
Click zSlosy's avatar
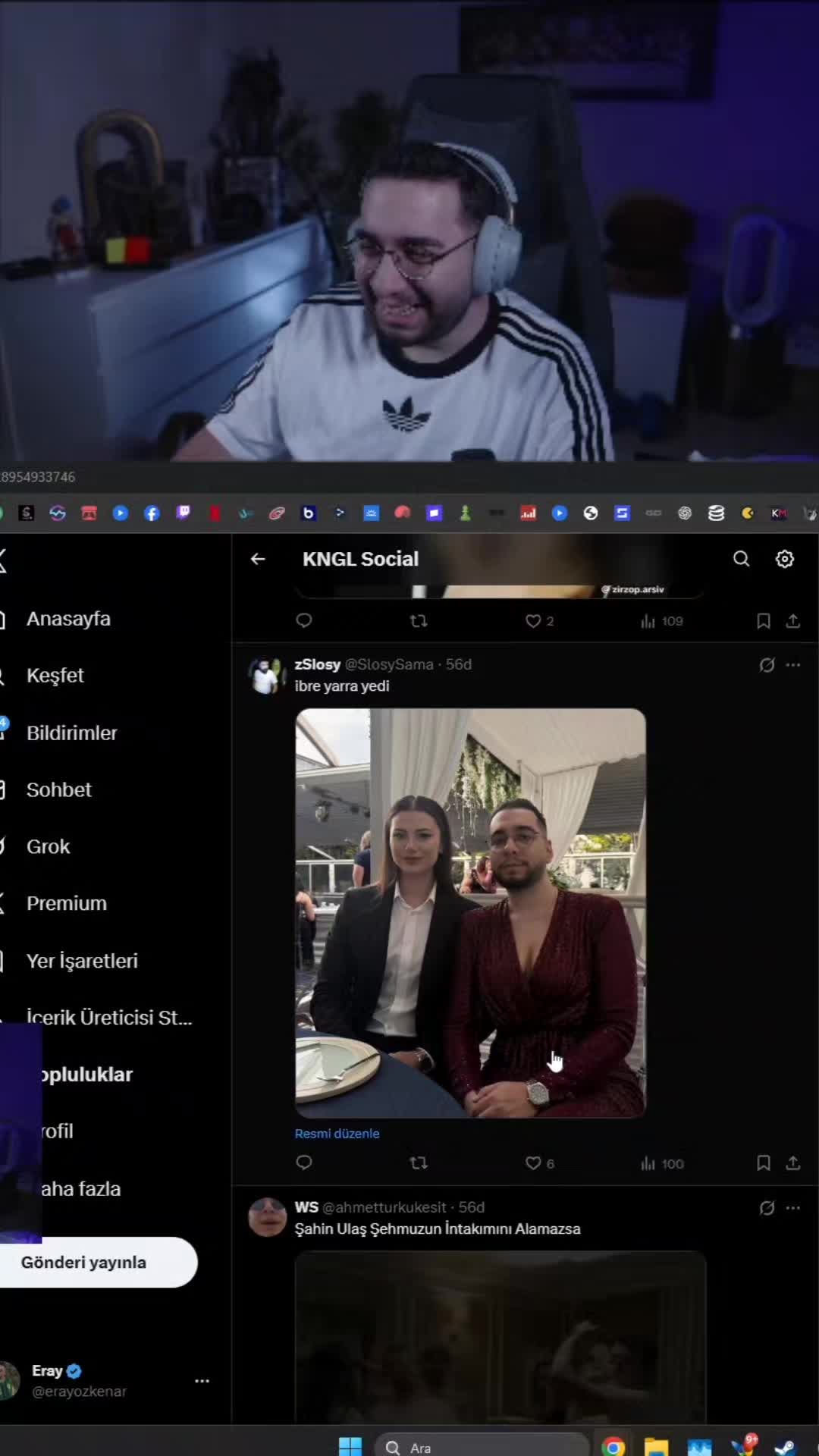(x=267, y=676)
